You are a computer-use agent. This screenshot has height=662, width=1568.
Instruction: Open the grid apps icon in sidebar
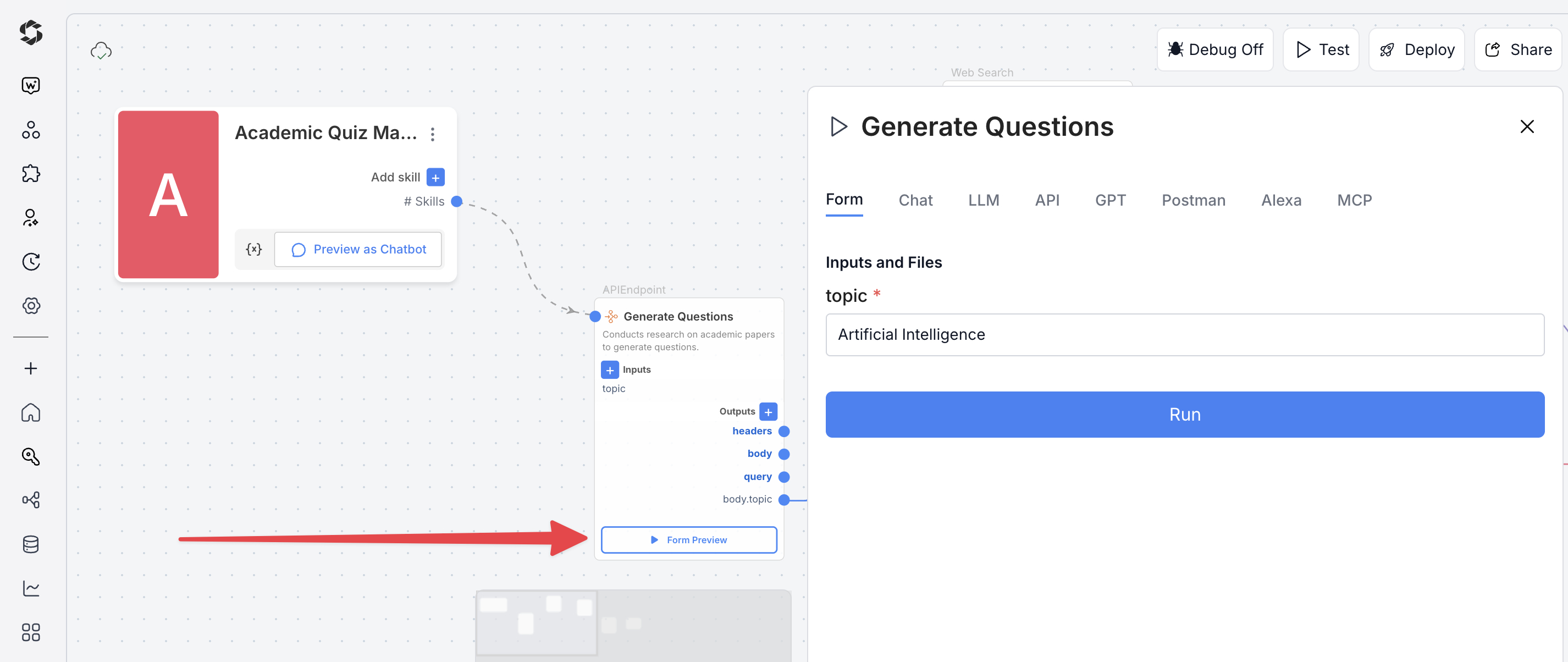[30, 632]
